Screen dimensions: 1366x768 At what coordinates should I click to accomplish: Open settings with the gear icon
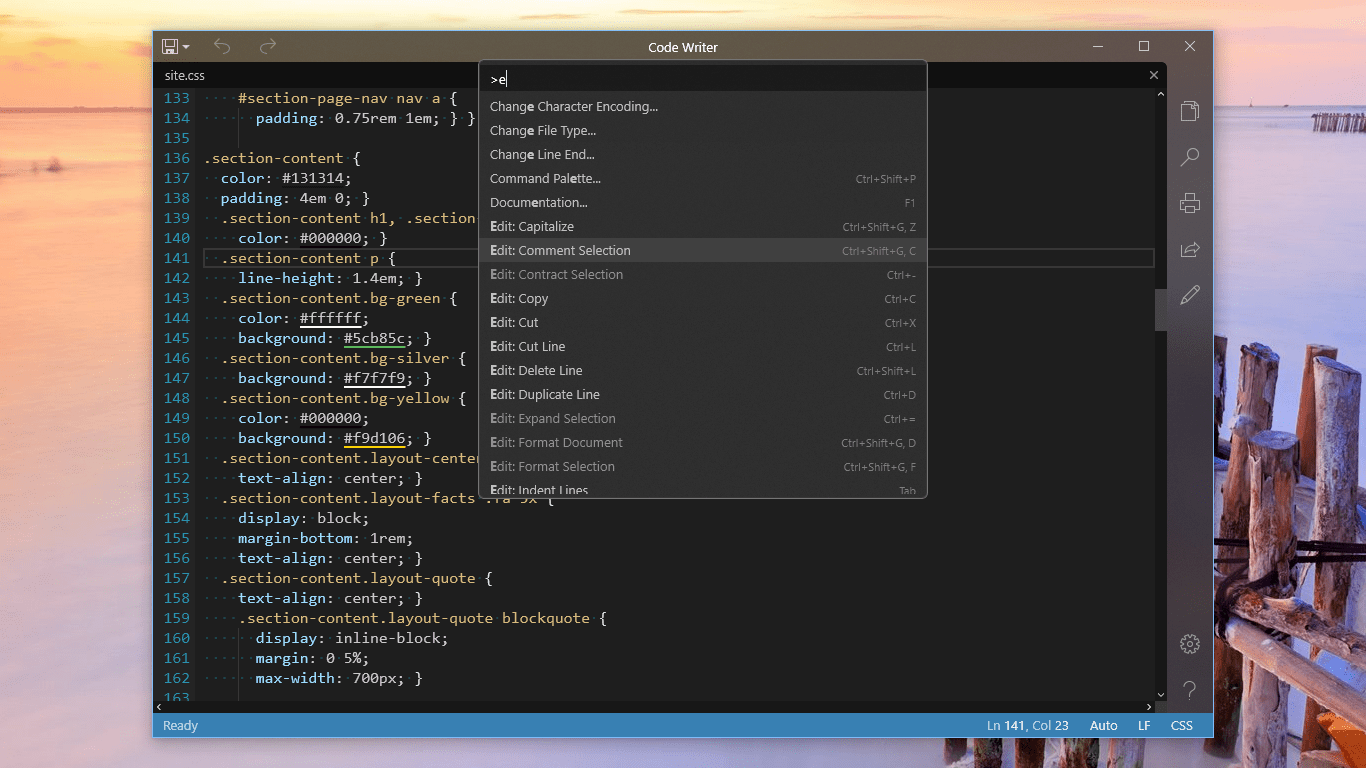pos(1189,644)
